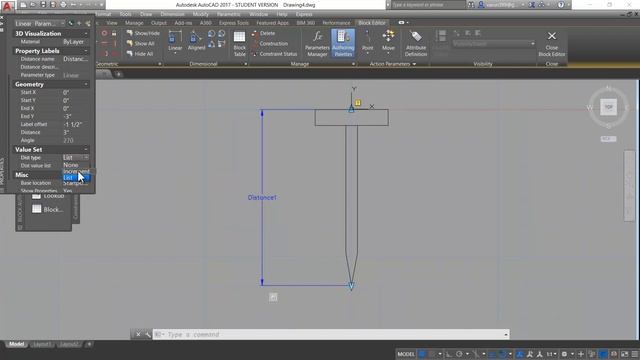Open the AutoCAD application menu logo

tap(7, 6)
